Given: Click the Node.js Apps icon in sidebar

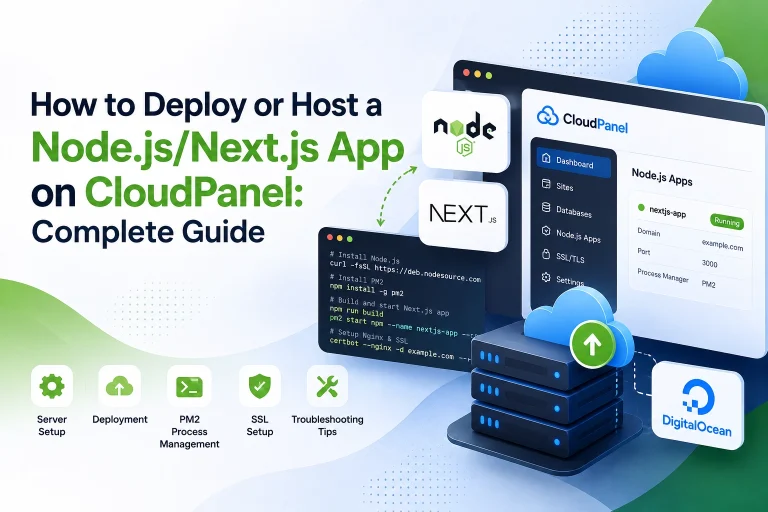Looking at the screenshot, I should pos(546,231).
